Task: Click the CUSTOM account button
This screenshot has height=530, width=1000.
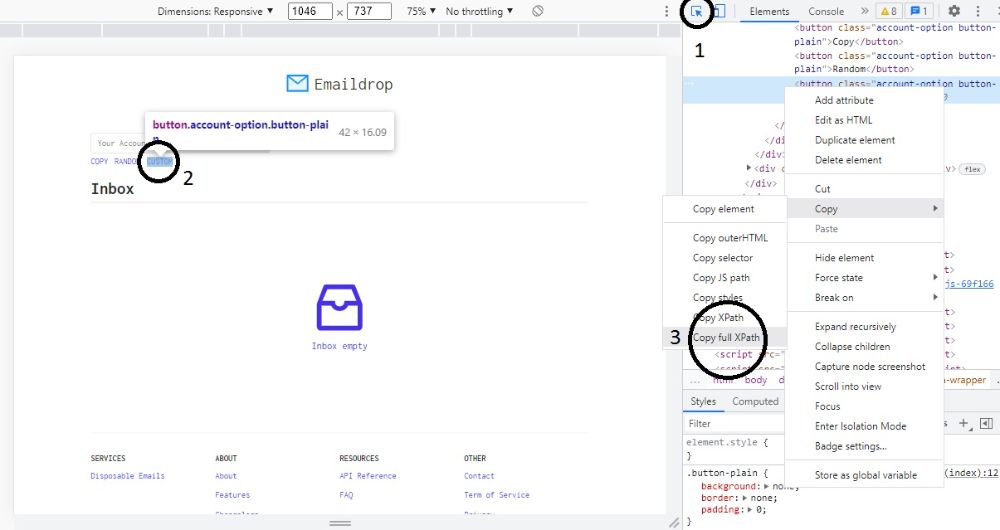Action: pyautogui.click(x=159, y=161)
